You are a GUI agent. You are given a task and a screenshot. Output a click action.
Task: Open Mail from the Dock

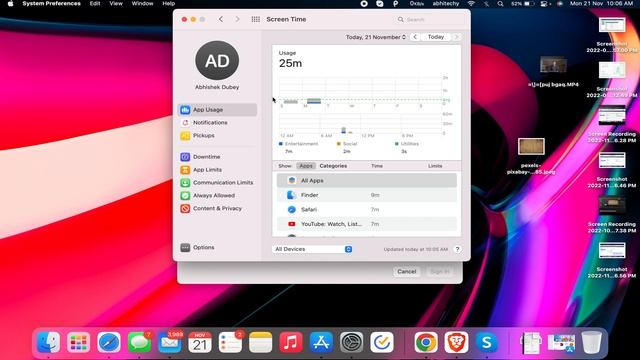pyautogui.click(x=170, y=342)
